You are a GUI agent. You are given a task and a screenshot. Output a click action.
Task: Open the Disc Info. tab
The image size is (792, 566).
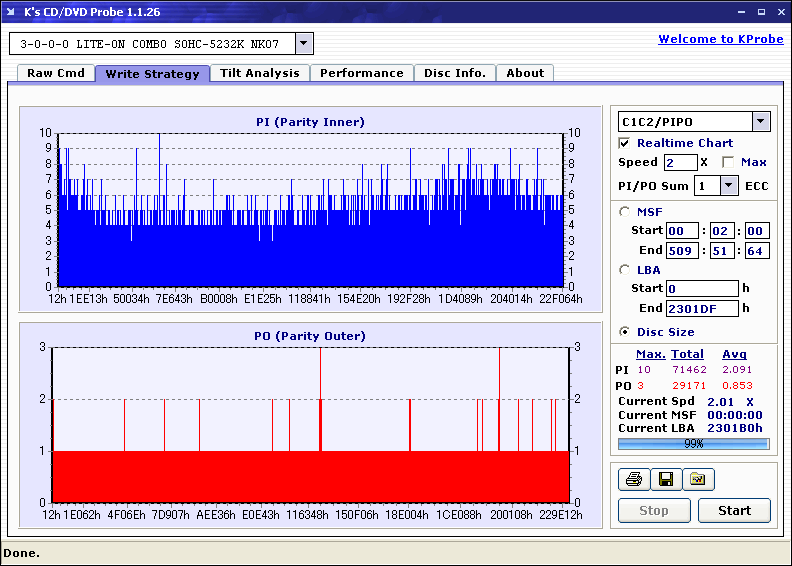(454, 73)
